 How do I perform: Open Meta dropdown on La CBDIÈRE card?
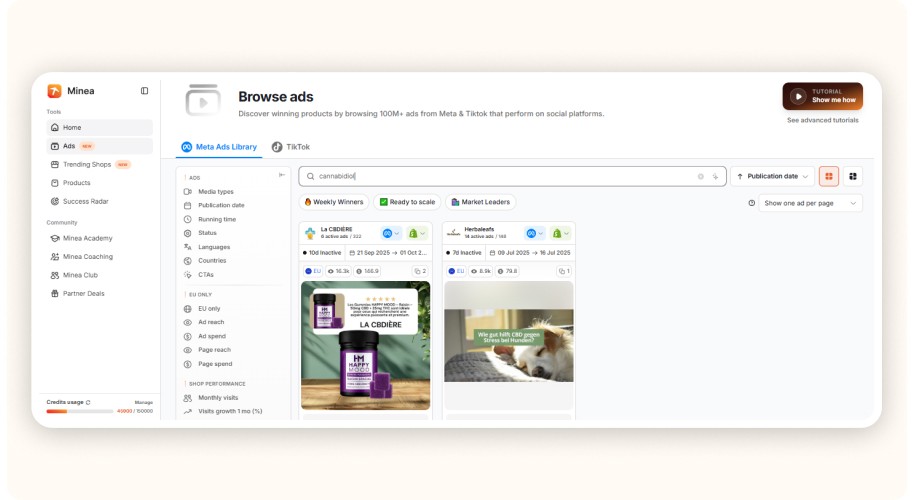click(391, 234)
